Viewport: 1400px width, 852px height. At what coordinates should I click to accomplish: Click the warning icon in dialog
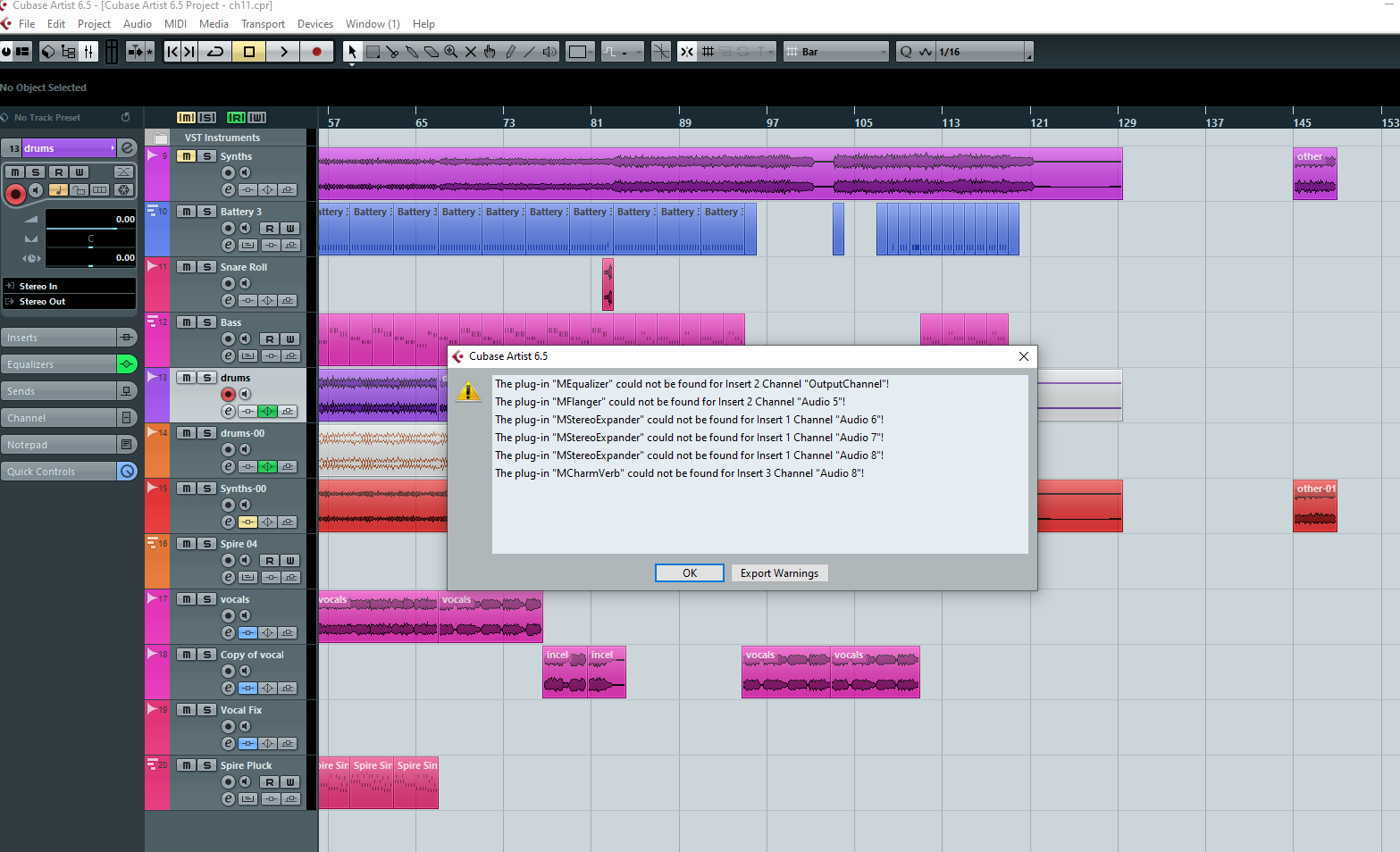click(468, 391)
